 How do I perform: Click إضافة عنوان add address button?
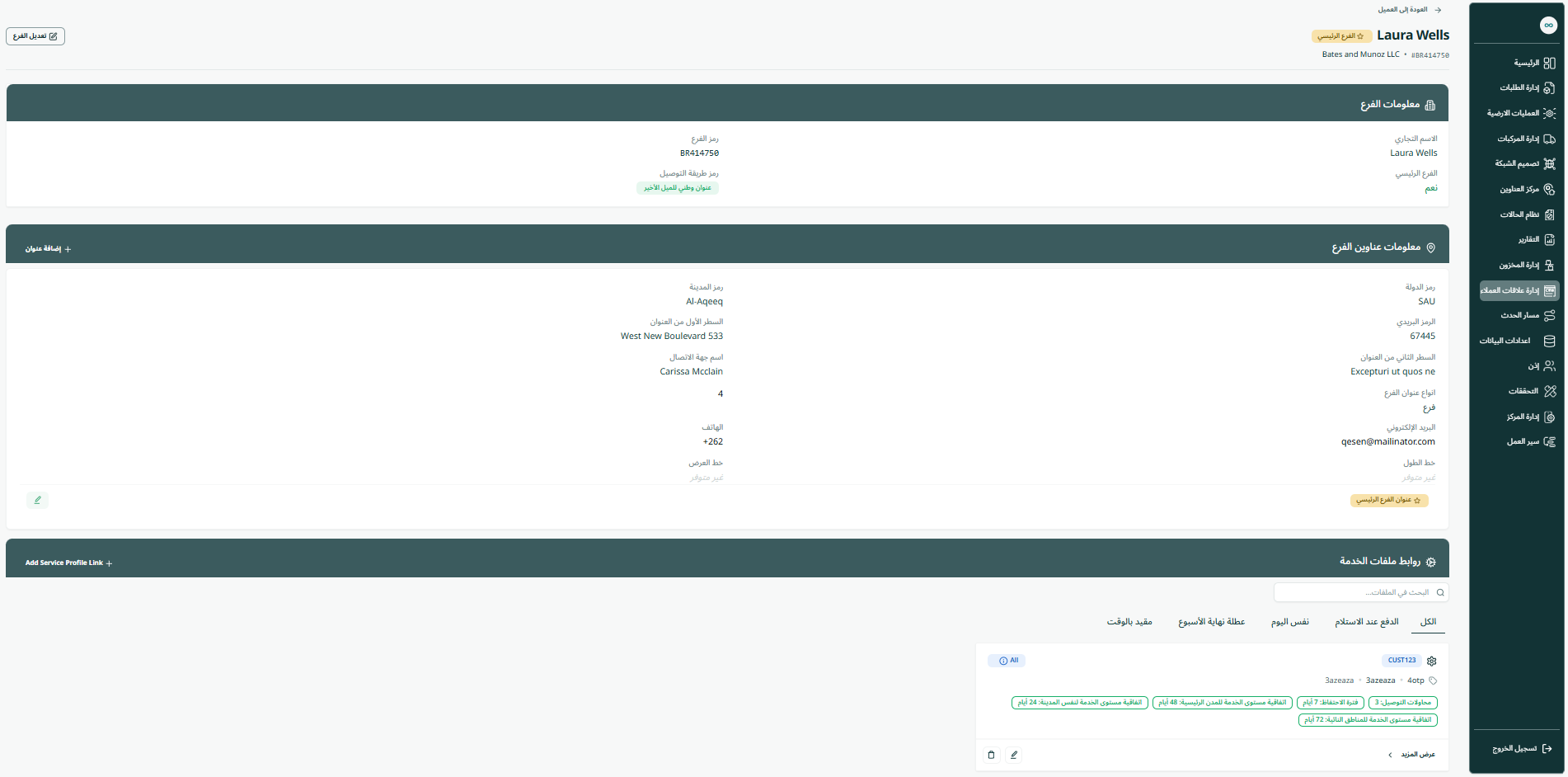click(48, 248)
